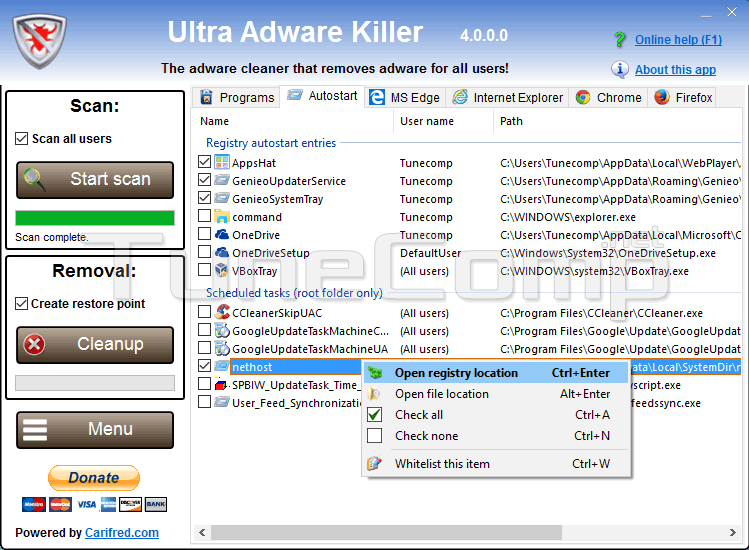Check the OneDrive entry checkbox
This screenshot has width=749, height=550.
point(204,234)
